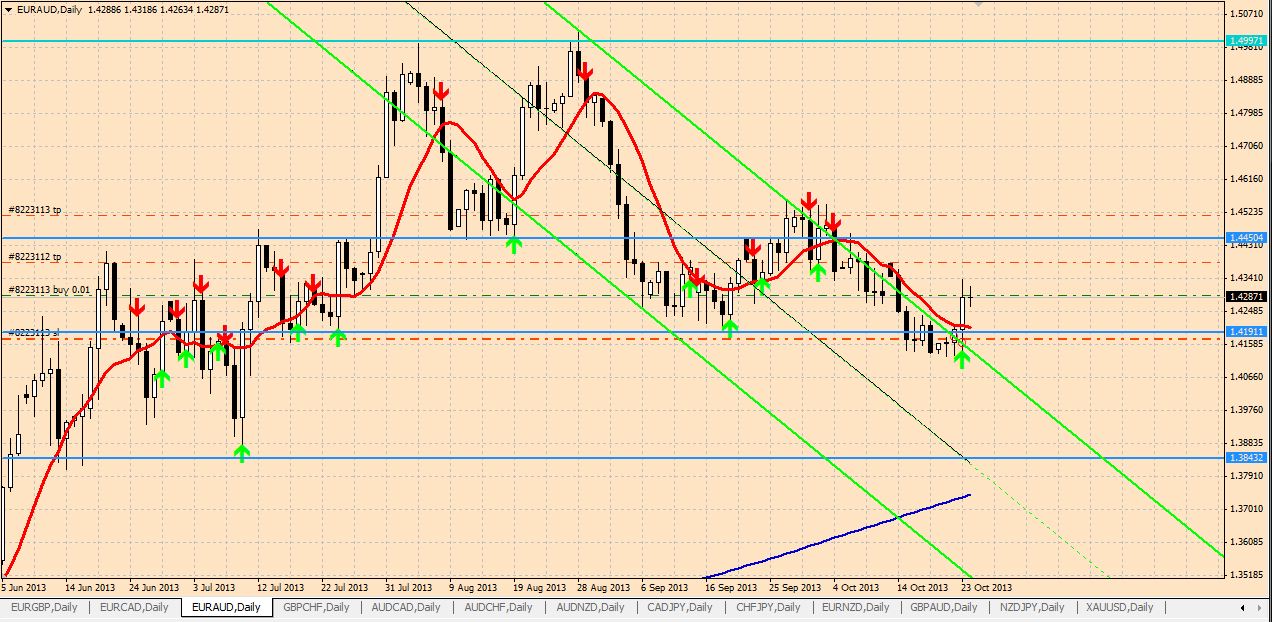
Task: Click the 31 Jul 2013 date label
Action: [x=408, y=587]
